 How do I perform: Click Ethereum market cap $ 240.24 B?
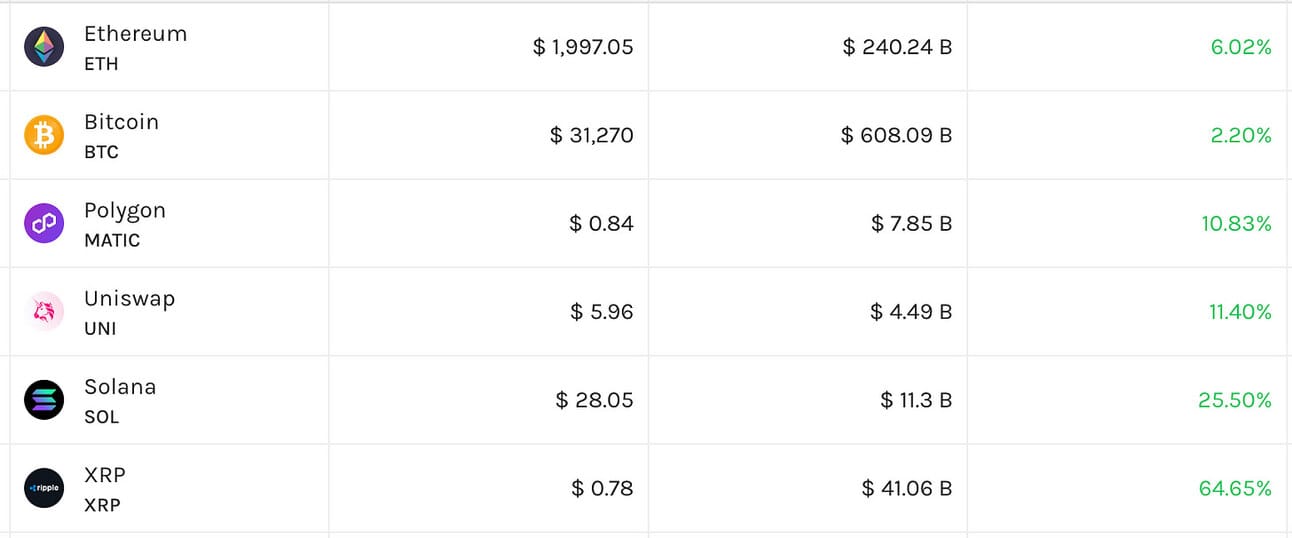(897, 47)
